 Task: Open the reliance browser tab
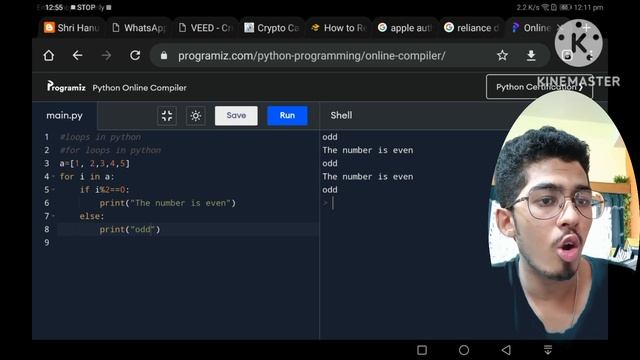[x=472, y=28]
